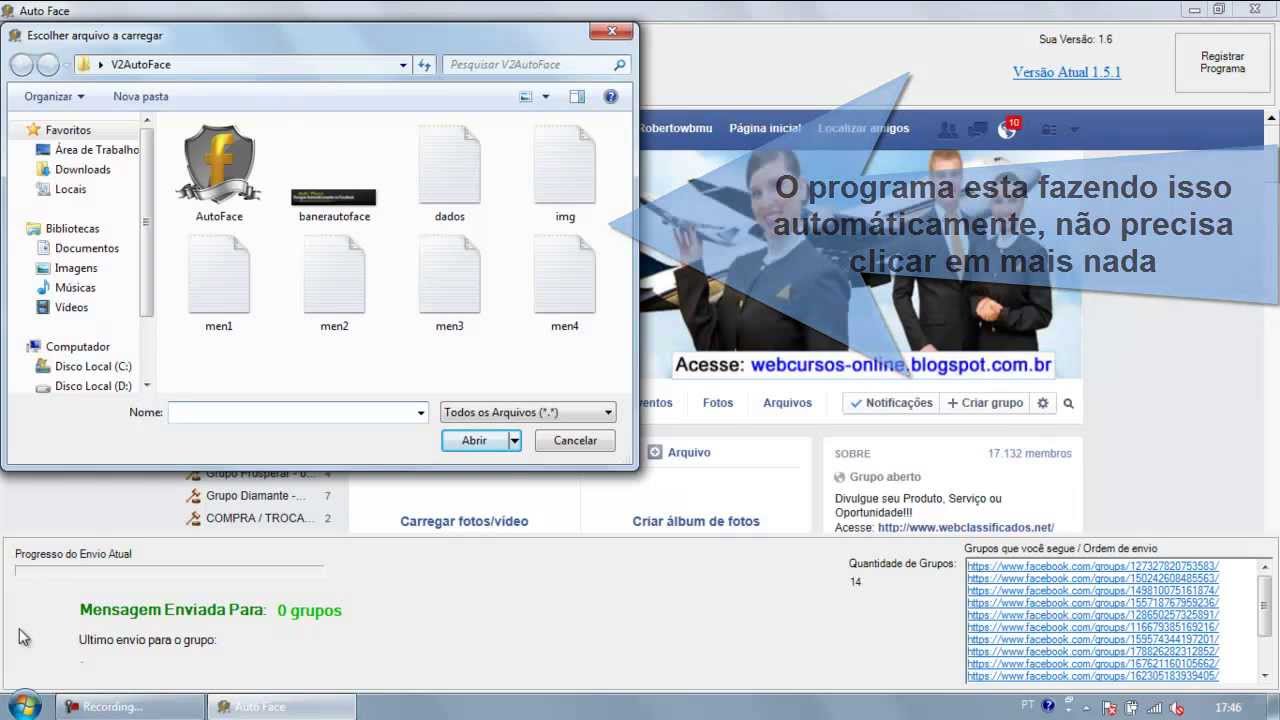1280x720 pixels.
Task: Open group settings gear icon
Action: pyautogui.click(x=1043, y=403)
